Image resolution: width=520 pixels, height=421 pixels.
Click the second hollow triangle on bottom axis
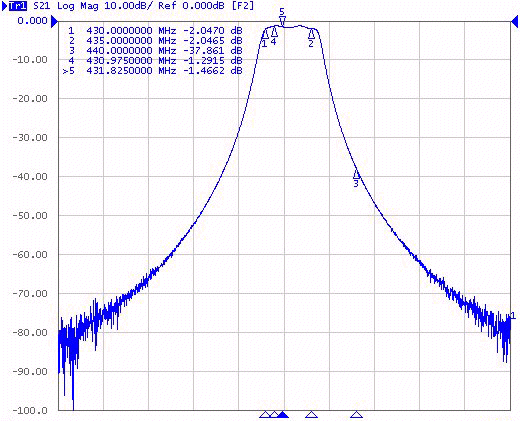(x=274, y=414)
